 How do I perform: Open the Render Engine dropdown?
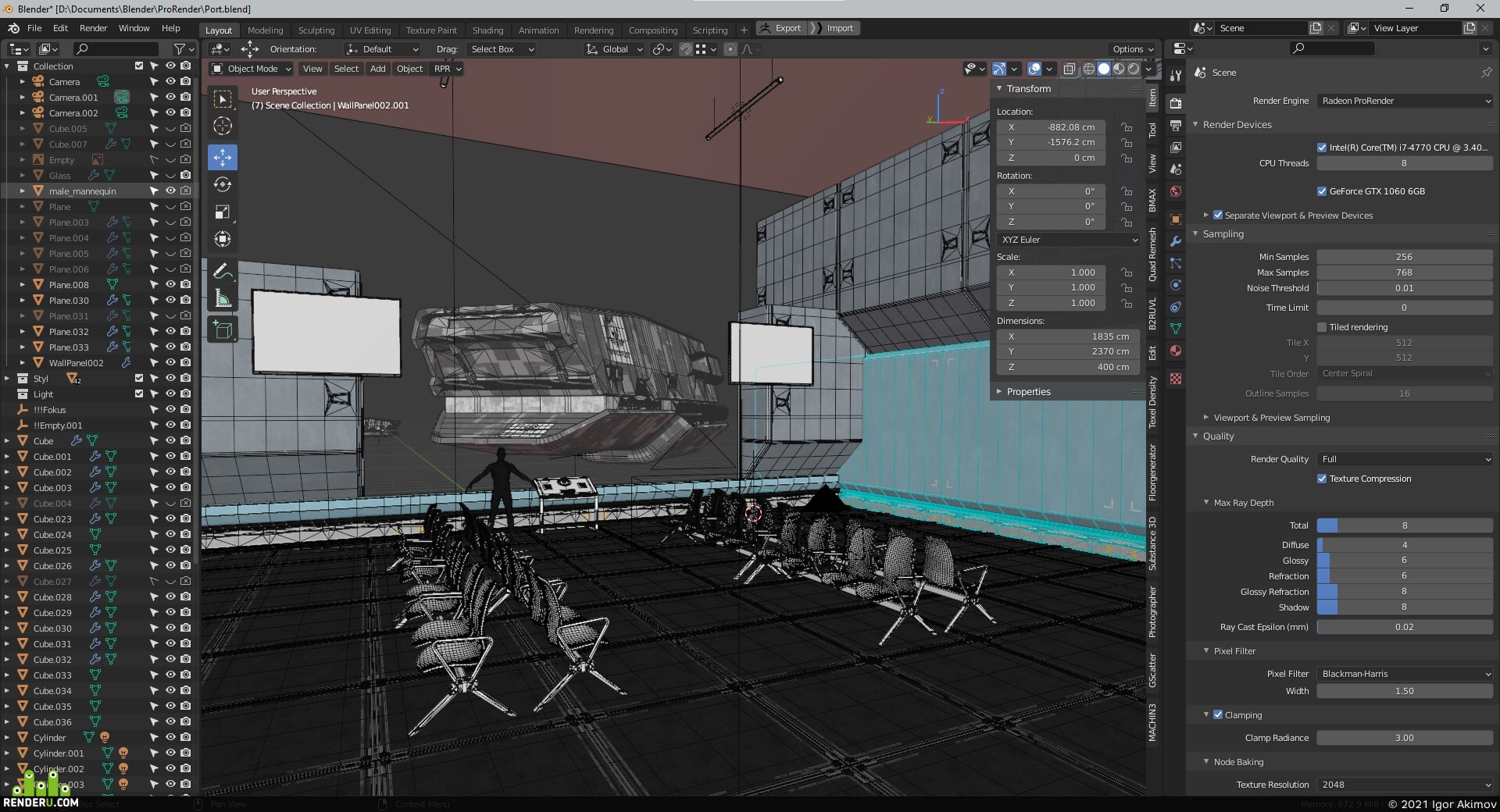[1405, 101]
